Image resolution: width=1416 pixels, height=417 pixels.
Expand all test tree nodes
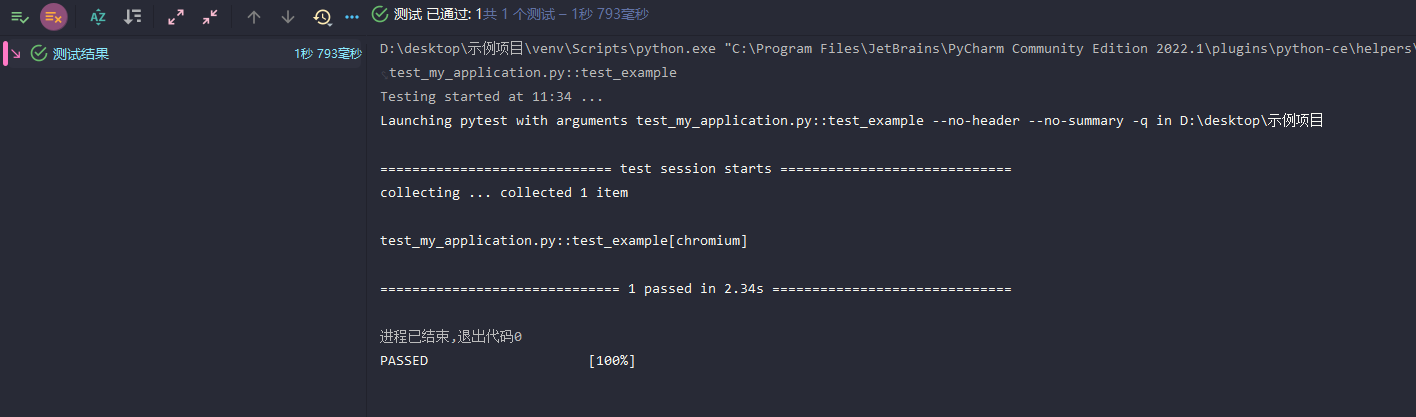(x=176, y=16)
